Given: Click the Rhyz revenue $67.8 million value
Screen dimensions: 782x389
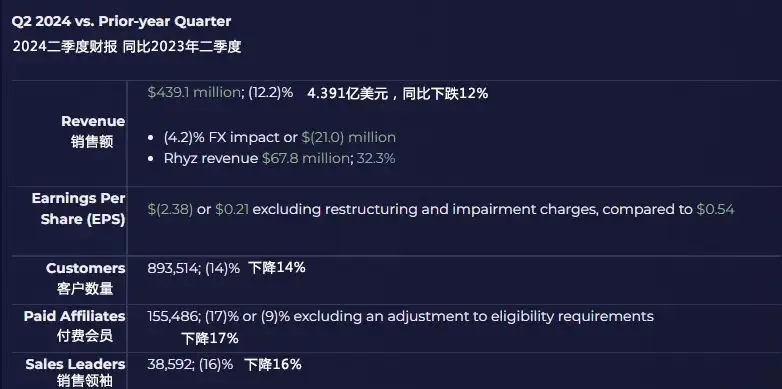Looking at the screenshot, I should [x=308, y=159].
